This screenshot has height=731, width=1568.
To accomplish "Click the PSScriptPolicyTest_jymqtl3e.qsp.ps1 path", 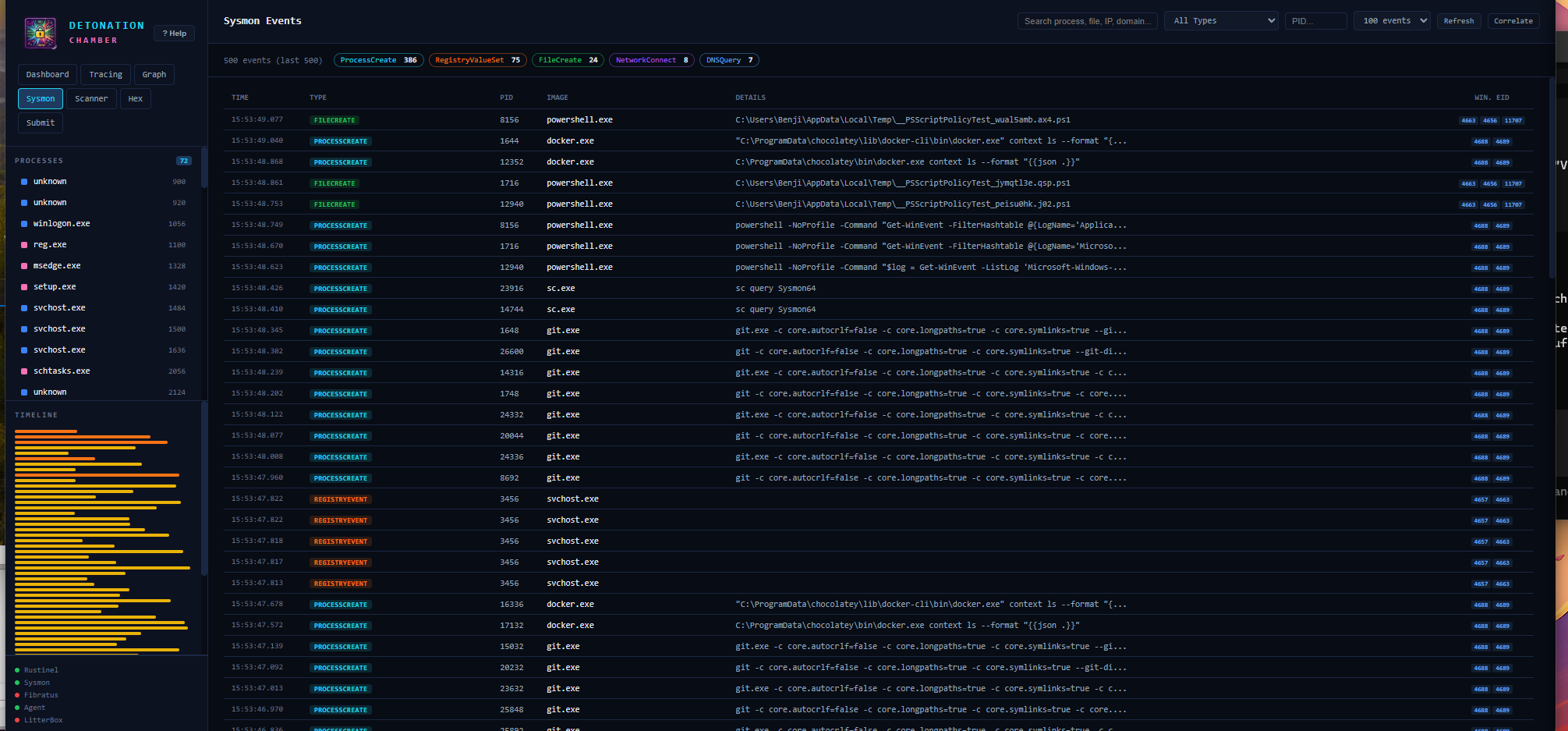I will point(903,183).
